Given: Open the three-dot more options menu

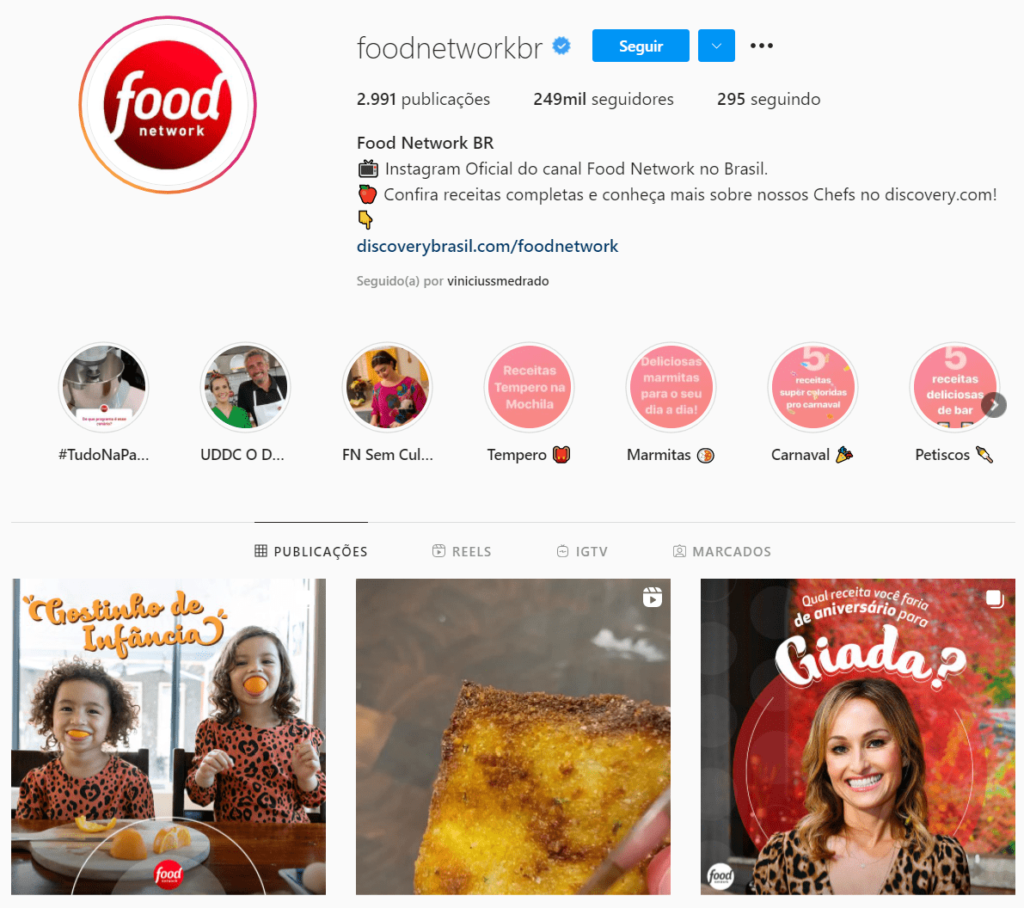Looking at the screenshot, I should [x=761, y=46].
